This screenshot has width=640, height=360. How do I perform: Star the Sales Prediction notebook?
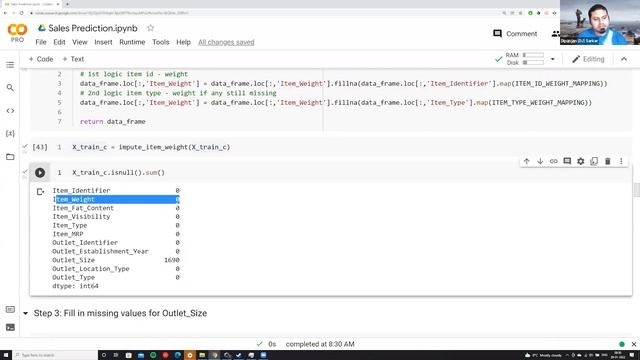[151, 28]
